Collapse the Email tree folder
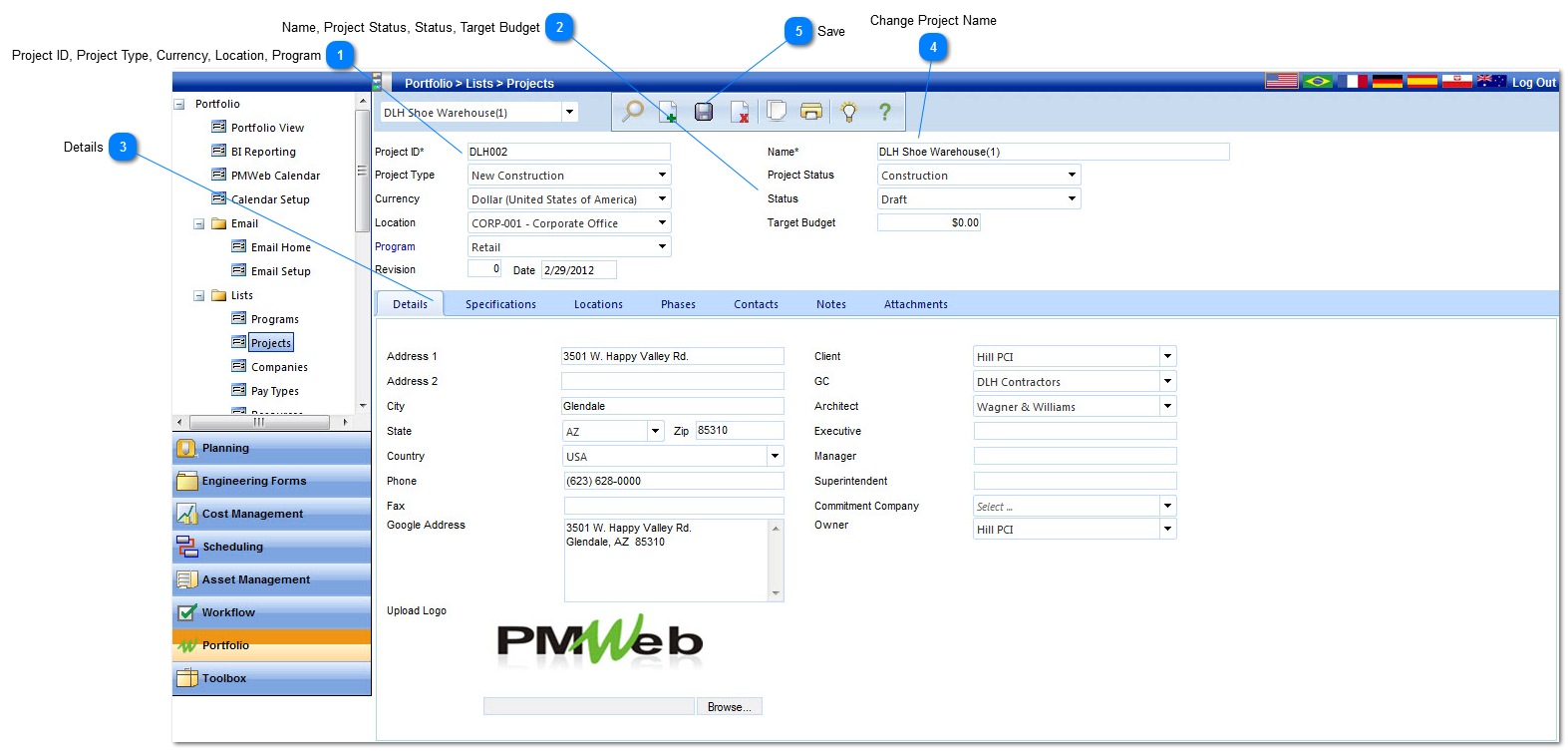 click(x=199, y=223)
